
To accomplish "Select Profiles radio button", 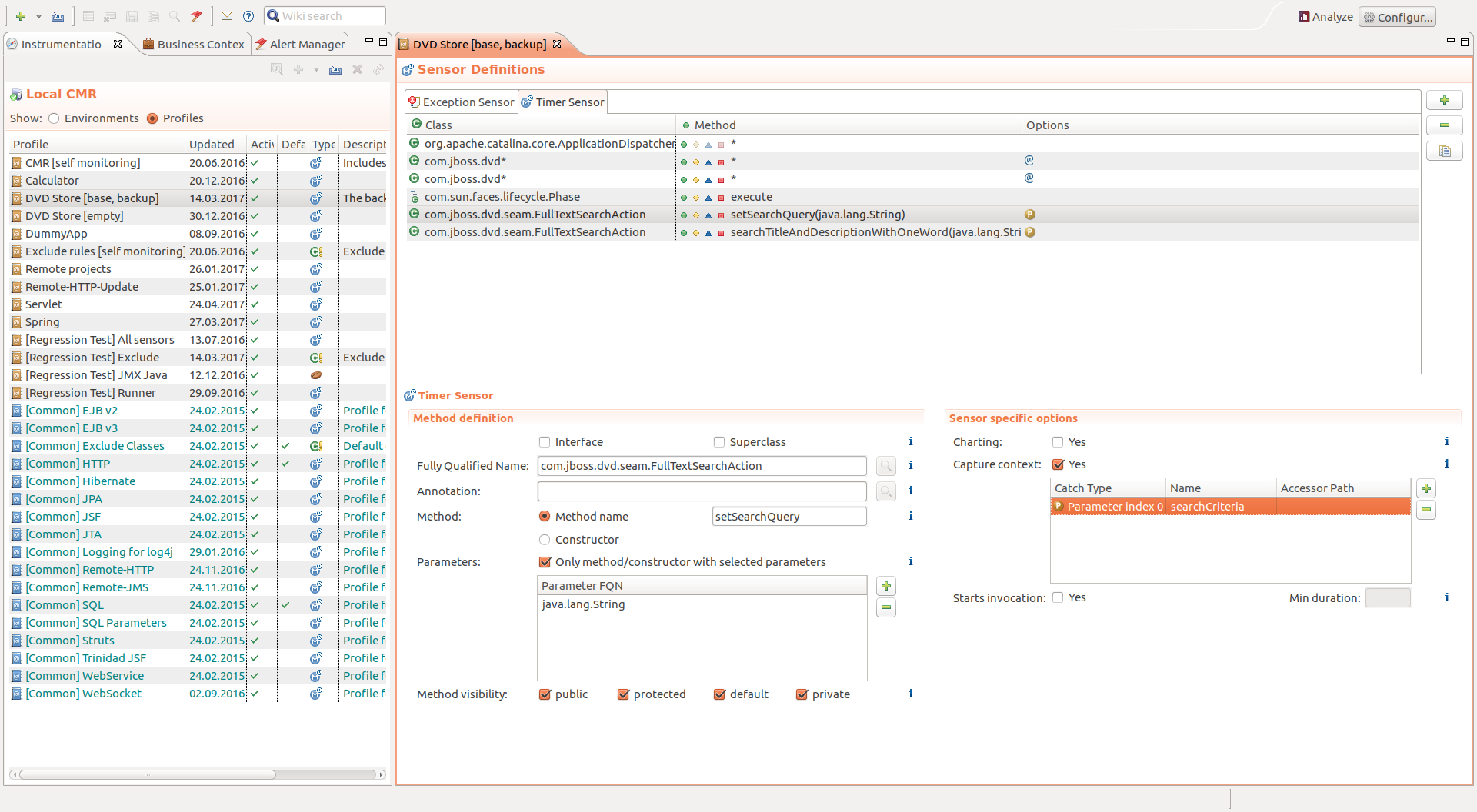I will (152, 118).
